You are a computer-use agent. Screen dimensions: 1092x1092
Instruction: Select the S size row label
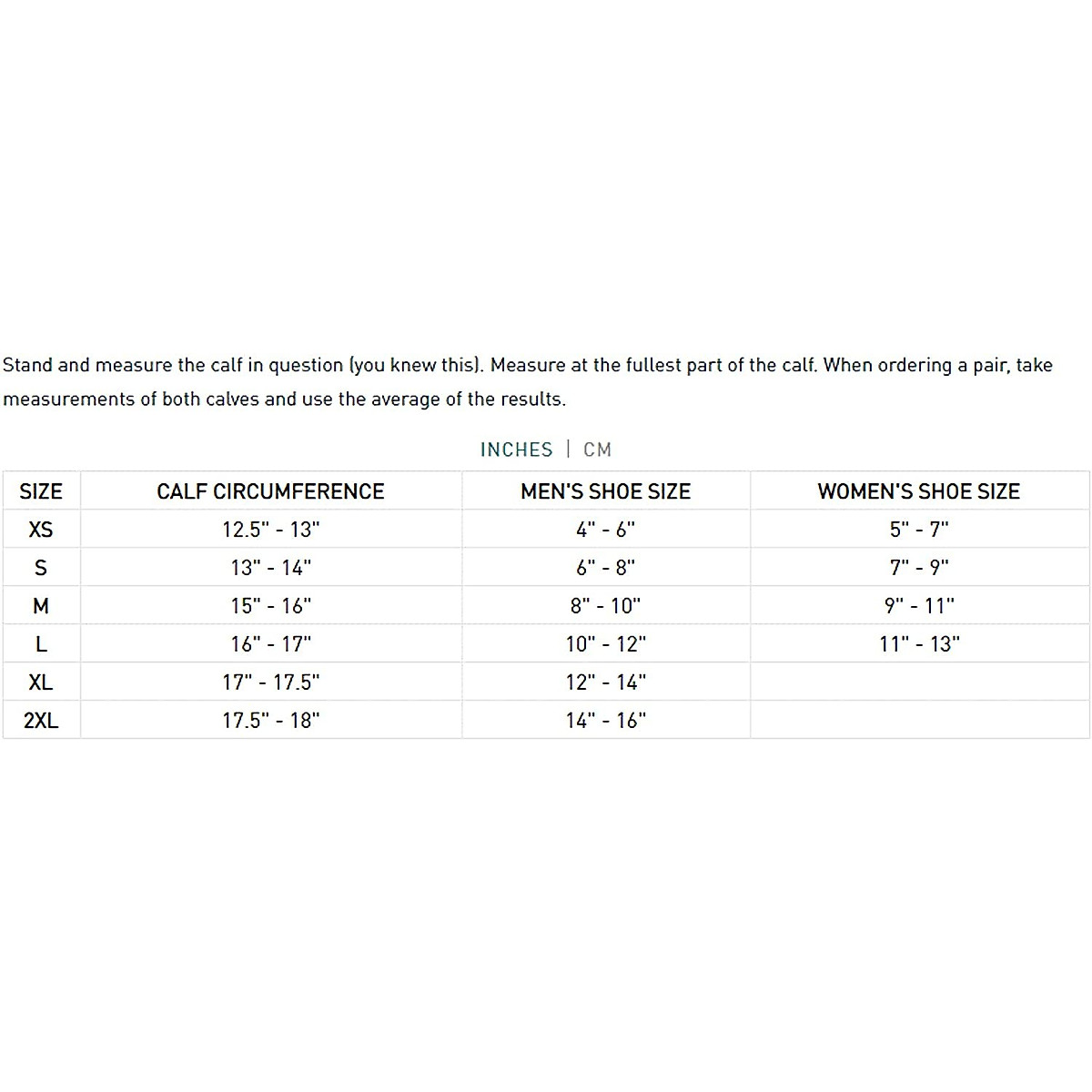41,568
